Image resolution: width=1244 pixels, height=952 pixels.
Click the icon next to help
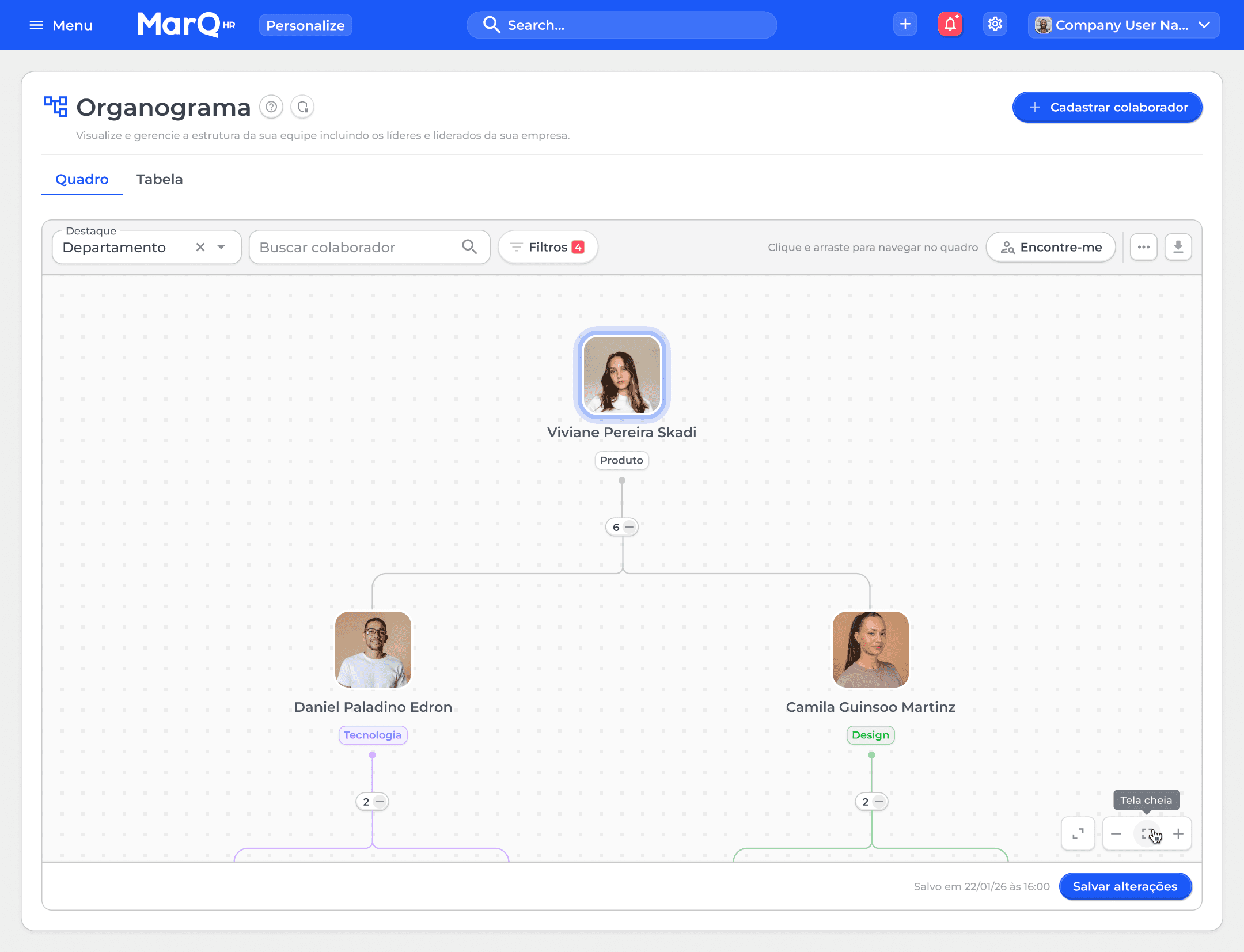click(x=302, y=107)
